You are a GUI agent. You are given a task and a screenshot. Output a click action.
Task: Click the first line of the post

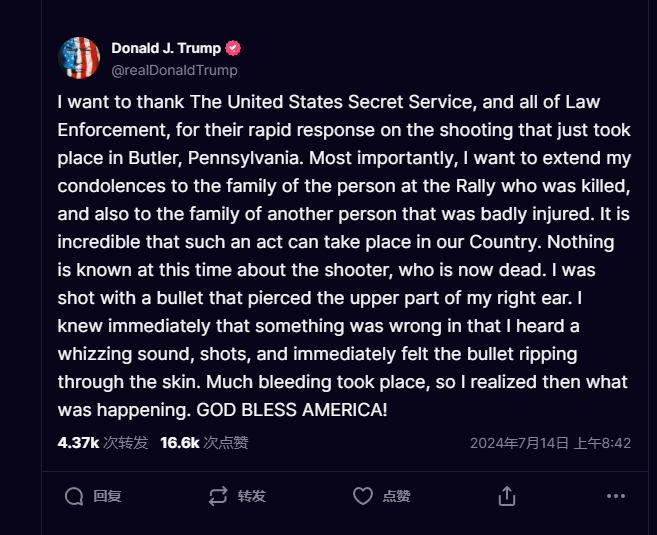click(340, 102)
